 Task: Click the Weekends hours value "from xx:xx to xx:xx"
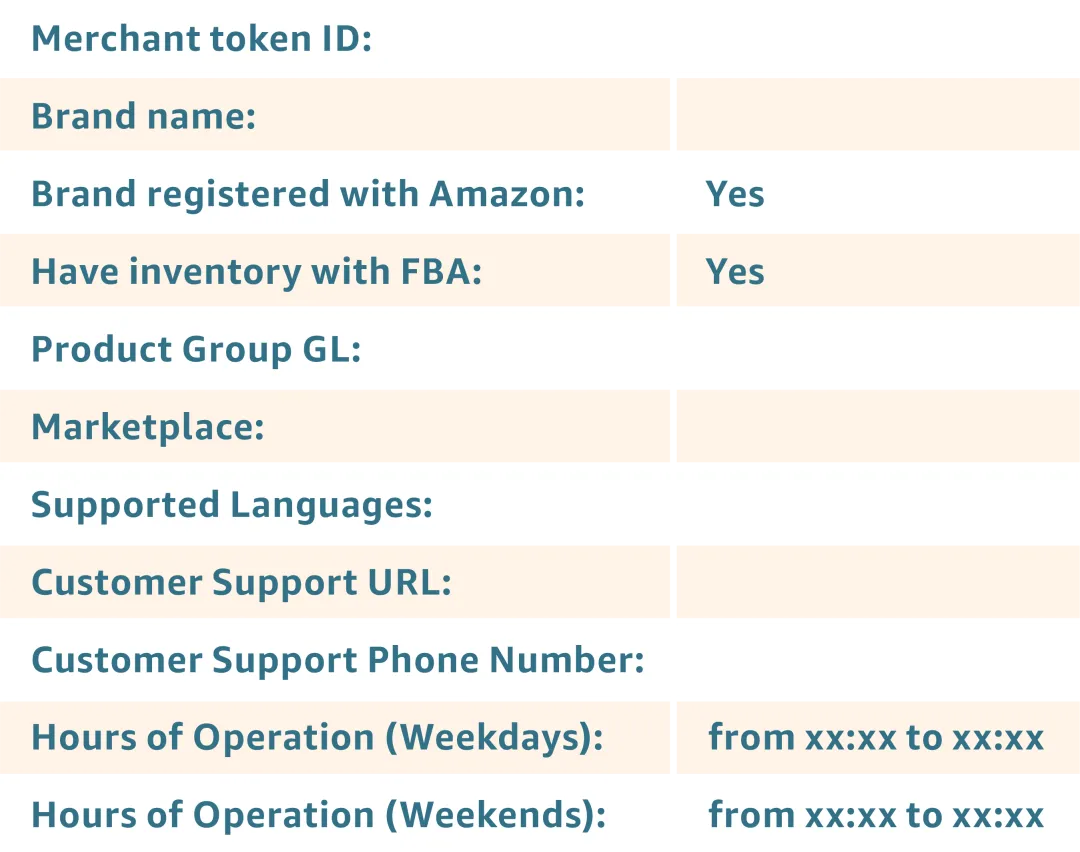pos(876,815)
